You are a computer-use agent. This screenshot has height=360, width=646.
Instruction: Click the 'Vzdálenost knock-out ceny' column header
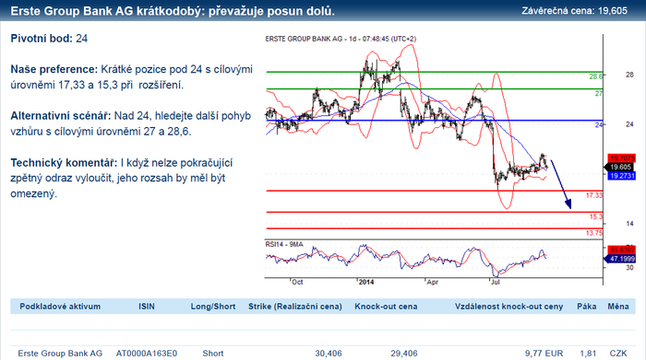(509, 306)
